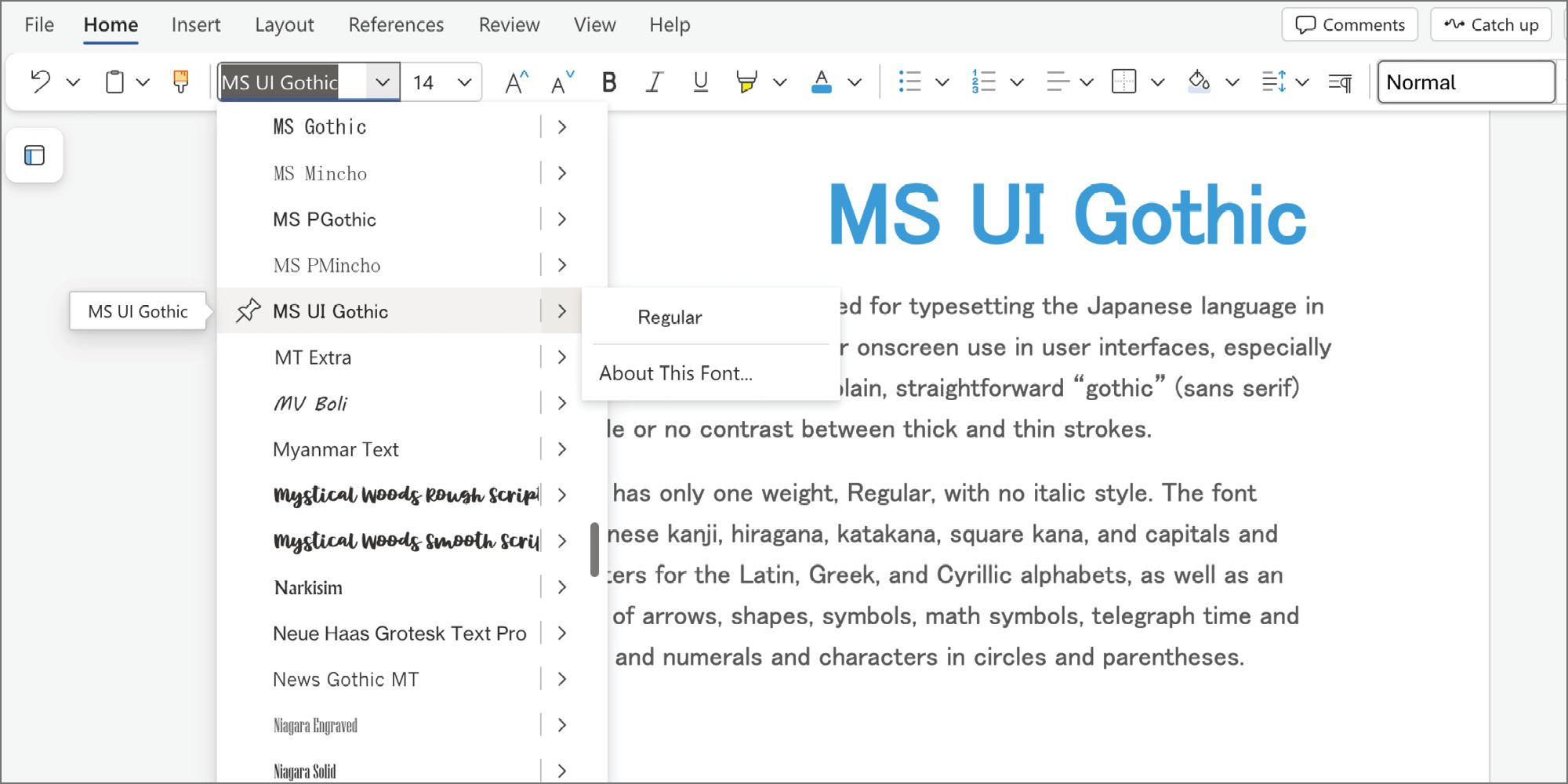Open the font size dropdown

pos(464,82)
